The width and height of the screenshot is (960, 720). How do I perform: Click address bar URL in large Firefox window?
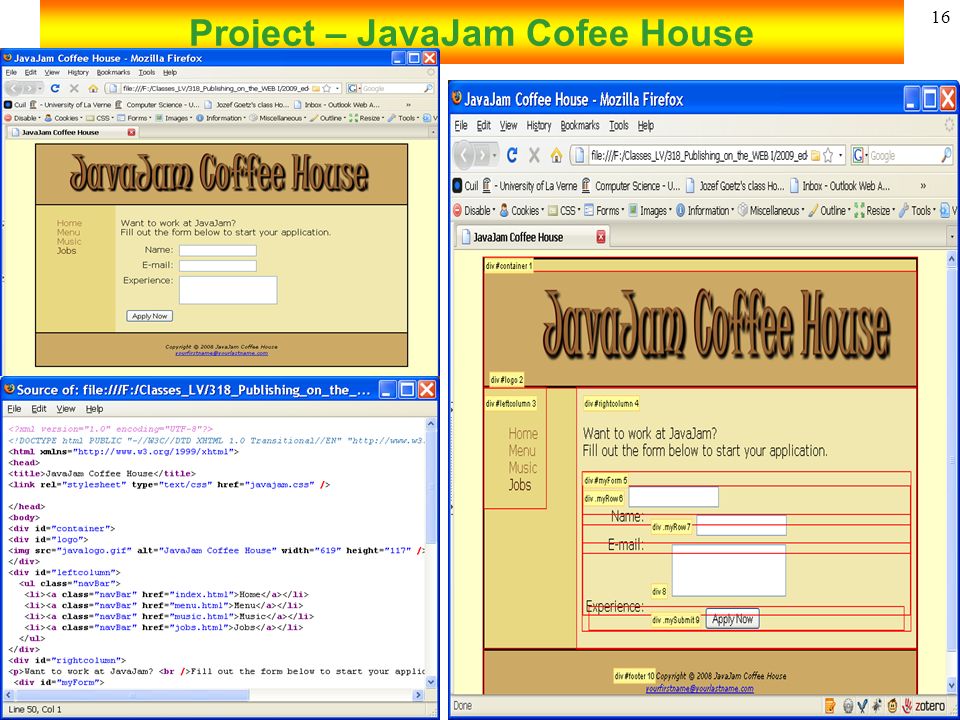[x=698, y=156]
